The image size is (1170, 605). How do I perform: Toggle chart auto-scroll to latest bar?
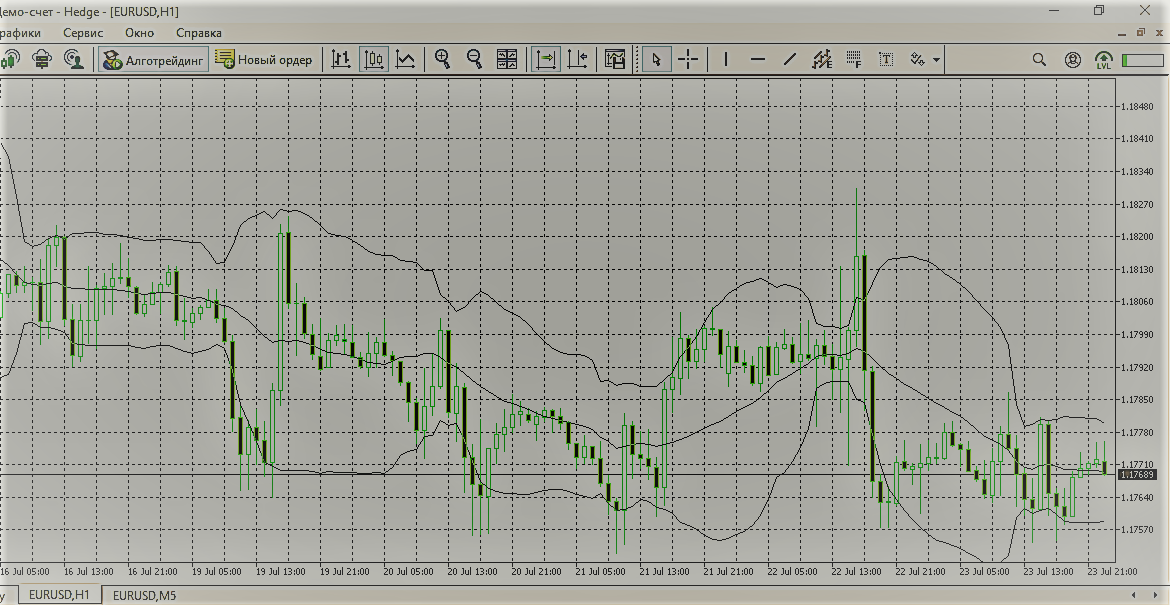click(545, 59)
